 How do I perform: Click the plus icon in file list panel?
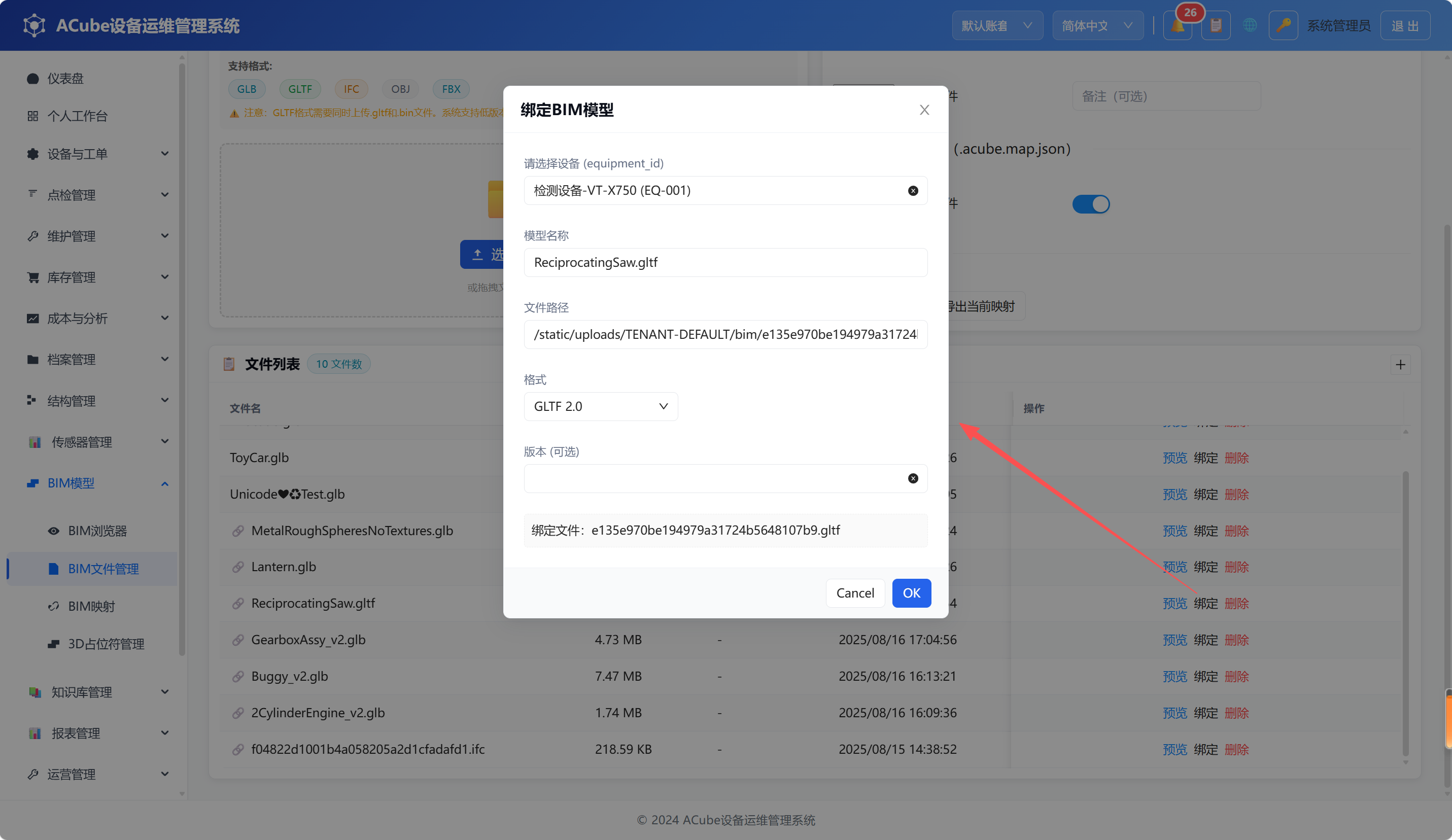1400,365
